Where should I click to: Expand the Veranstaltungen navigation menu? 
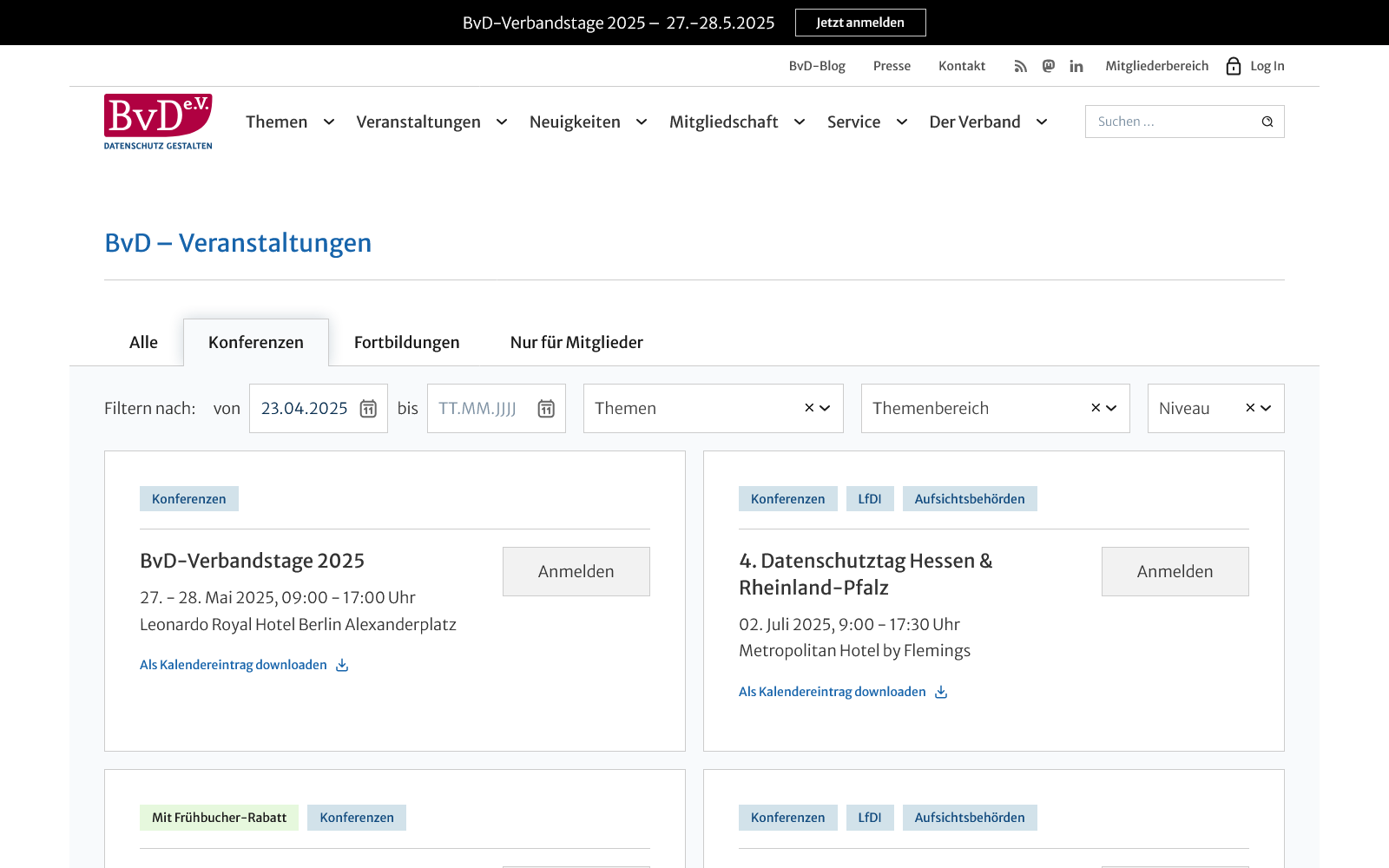(x=501, y=122)
